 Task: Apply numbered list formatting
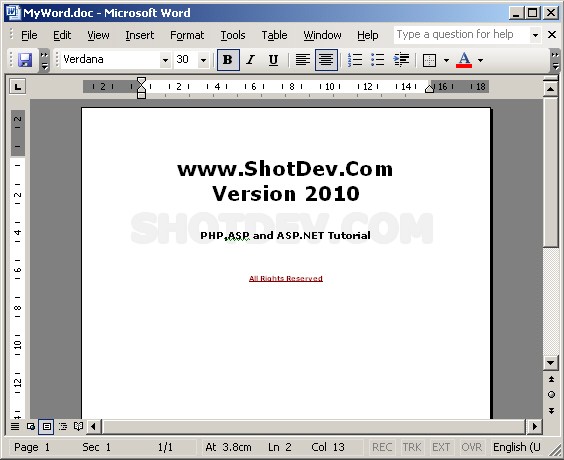click(x=355, y=60)
